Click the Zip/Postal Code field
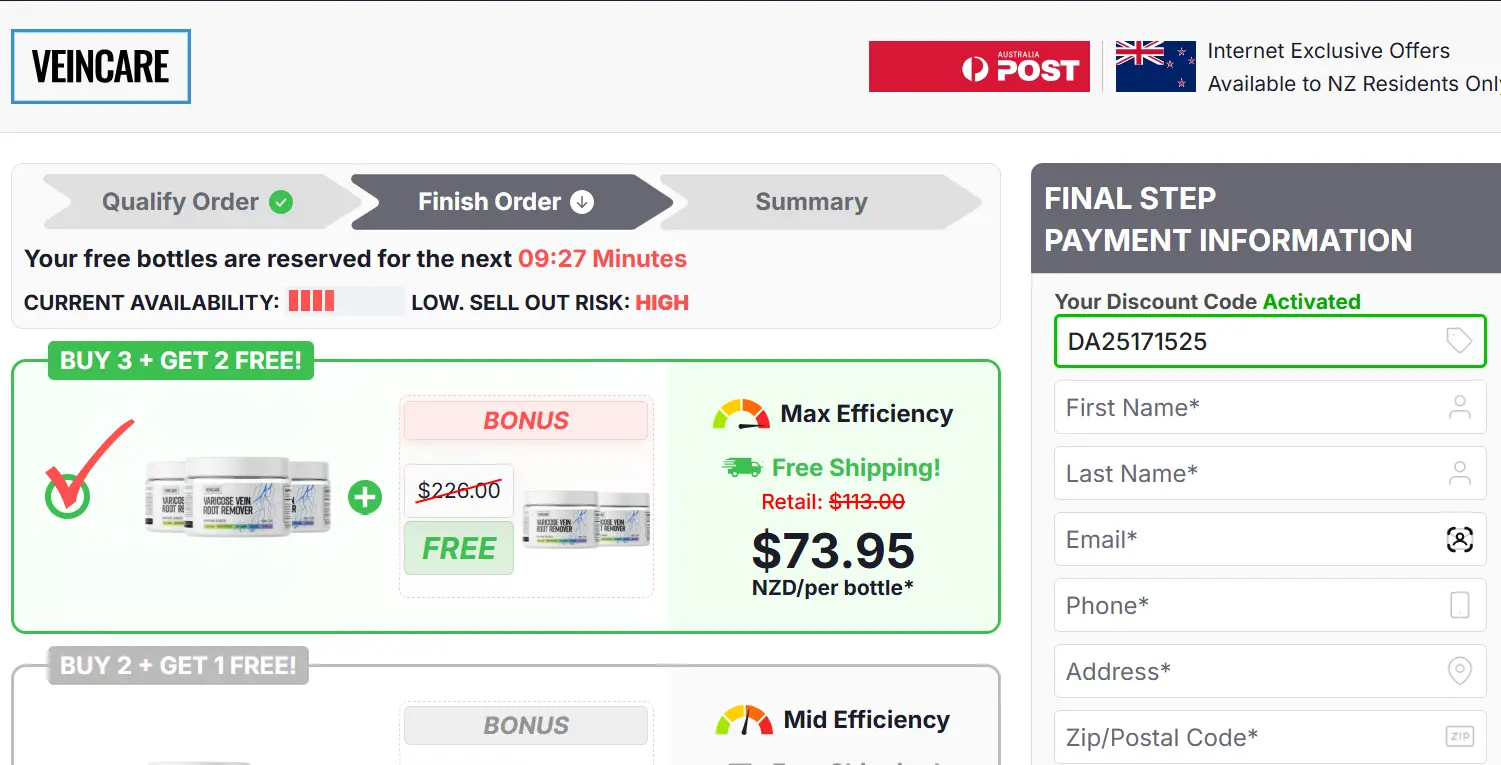This screenshot has height=765, width=1501. click(1250, 738)
